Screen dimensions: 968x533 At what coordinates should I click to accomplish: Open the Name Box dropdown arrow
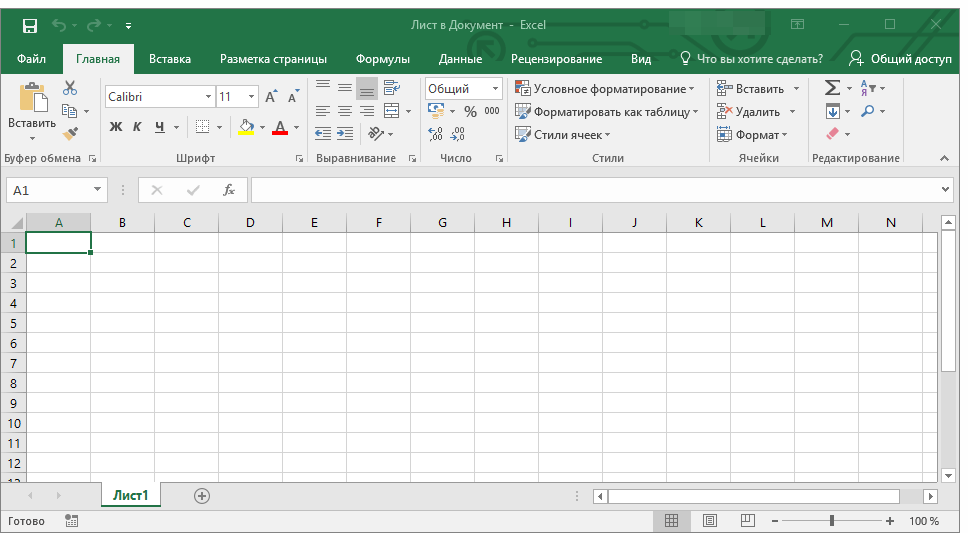coord(97,190)
